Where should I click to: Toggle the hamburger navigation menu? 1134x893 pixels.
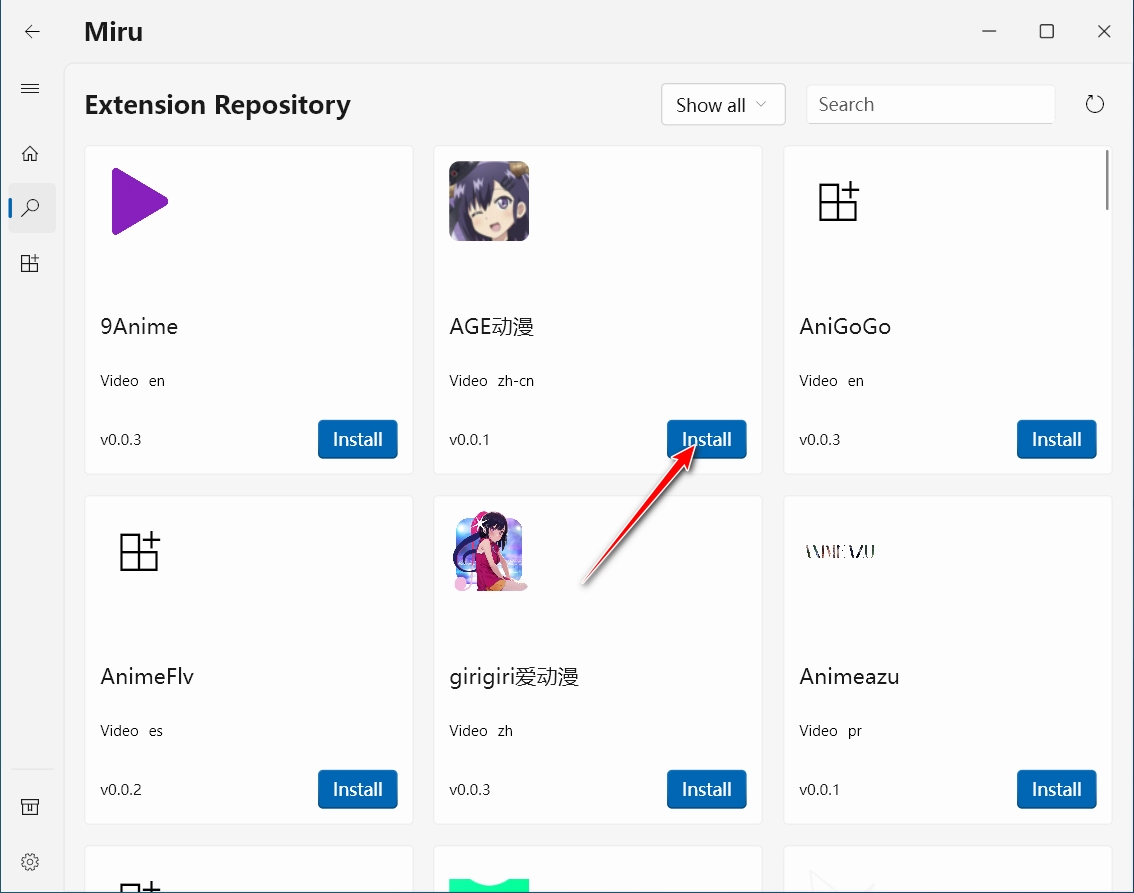(30, 89)
